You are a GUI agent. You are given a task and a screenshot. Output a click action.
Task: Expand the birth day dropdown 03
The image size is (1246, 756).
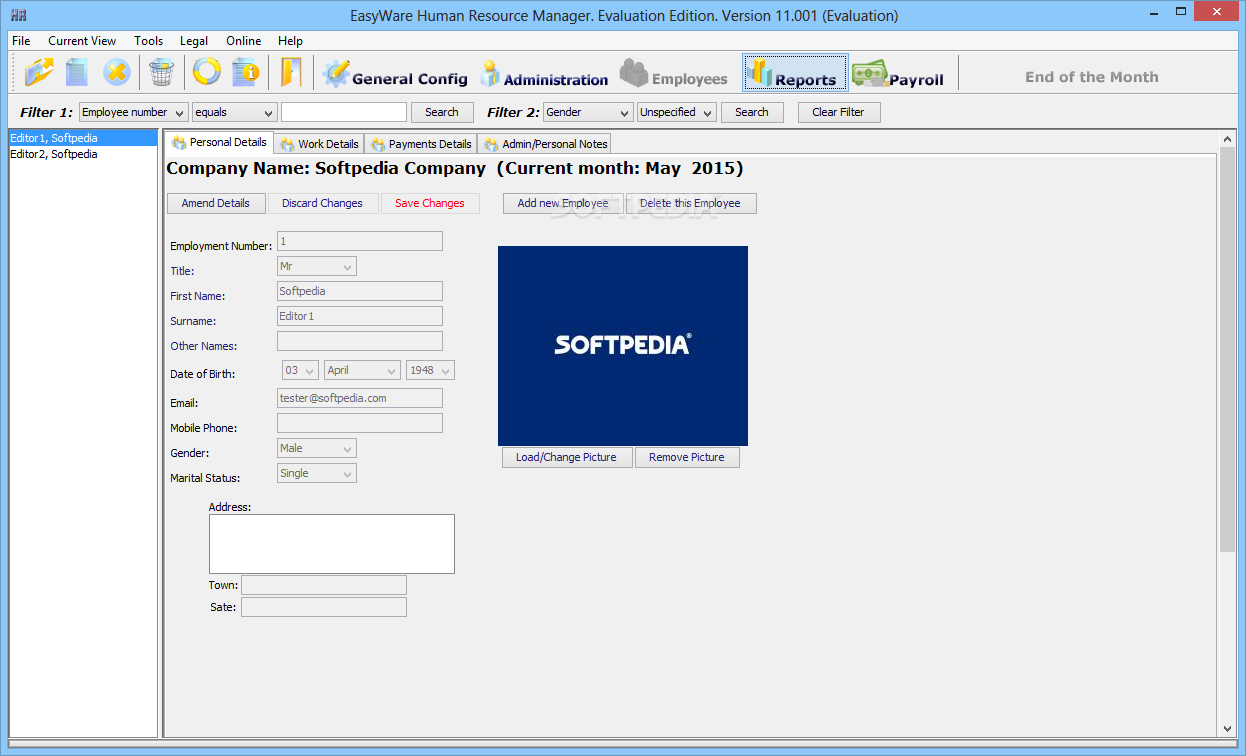300,370
